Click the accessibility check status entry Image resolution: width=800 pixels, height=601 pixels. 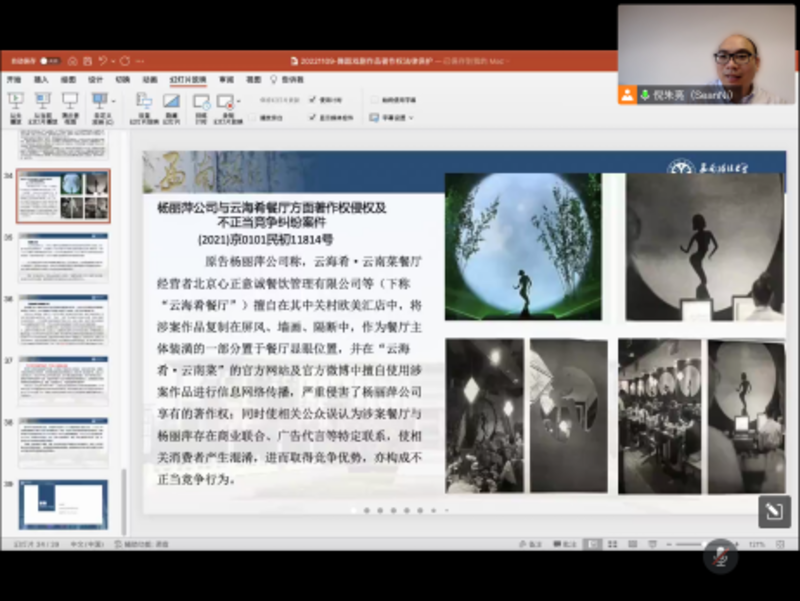(141, 544)
